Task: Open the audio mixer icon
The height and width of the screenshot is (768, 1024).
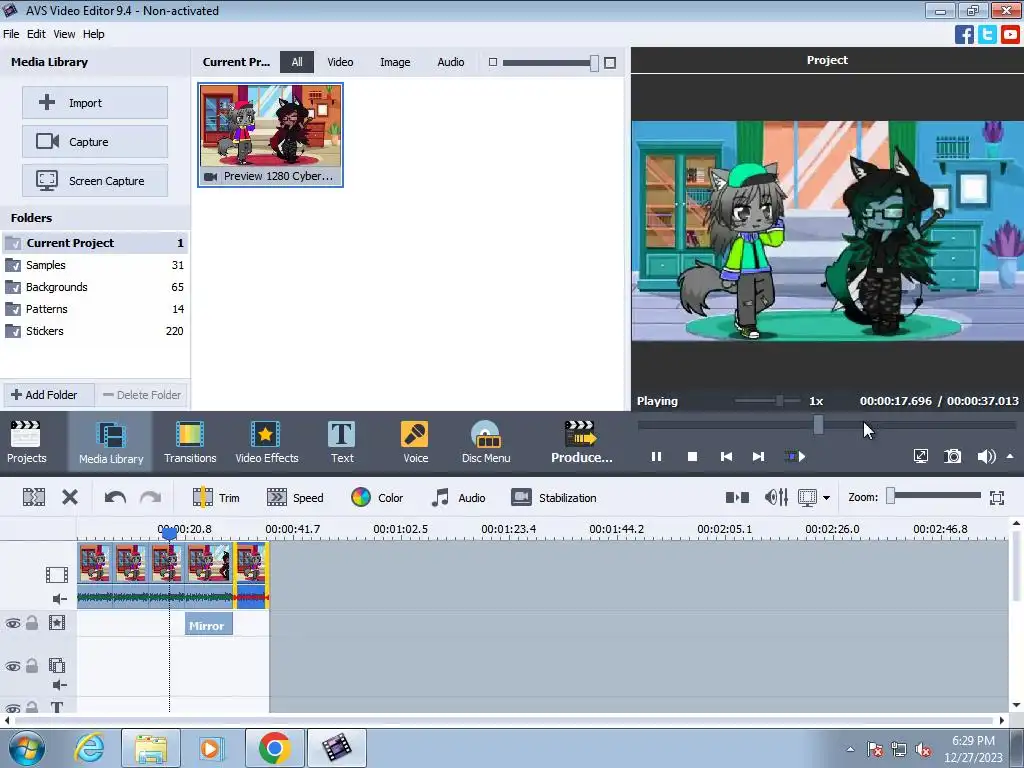Action: [776, 498]
